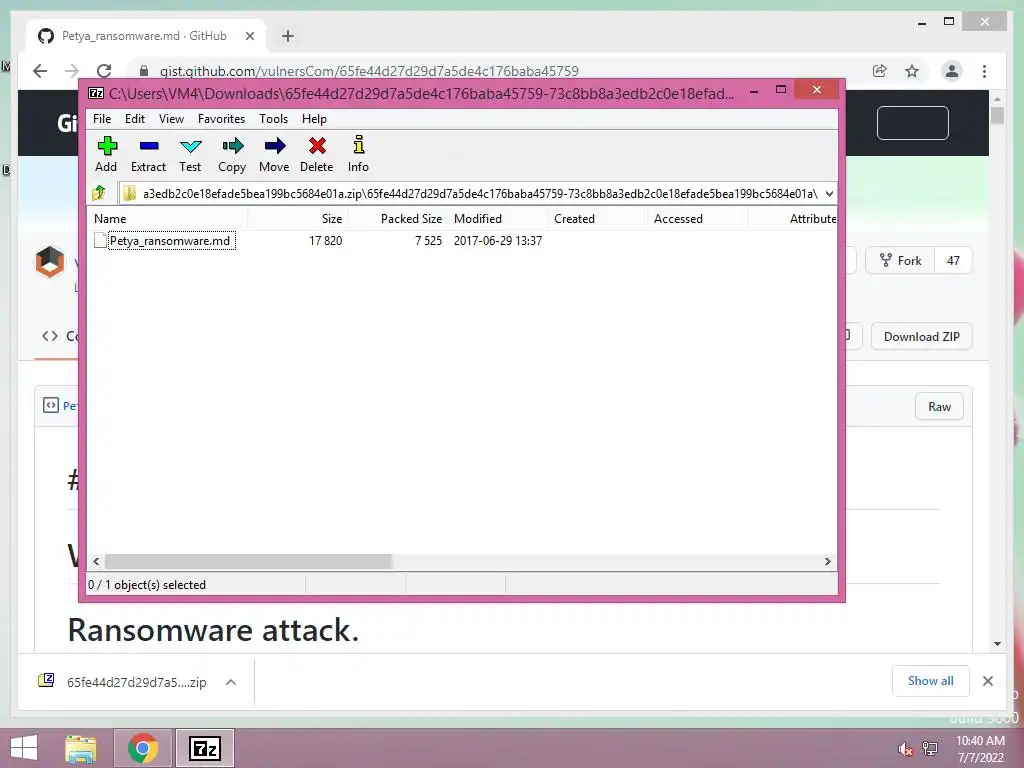Sort by the Name column header
1024x768 pixels.
pos(167,219)
